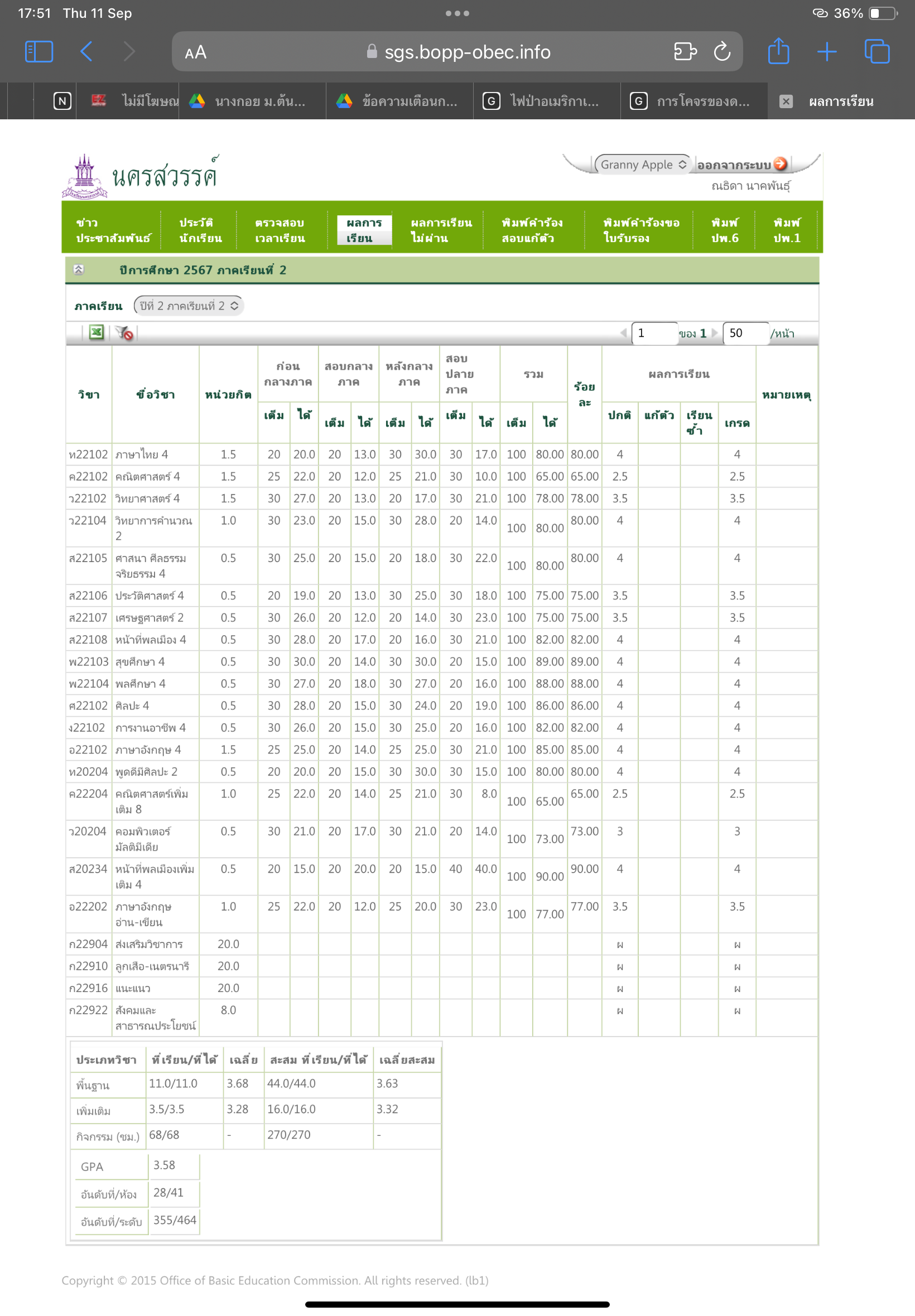
Task: Tap the three dots multitasking control
Action: [458, 13]
